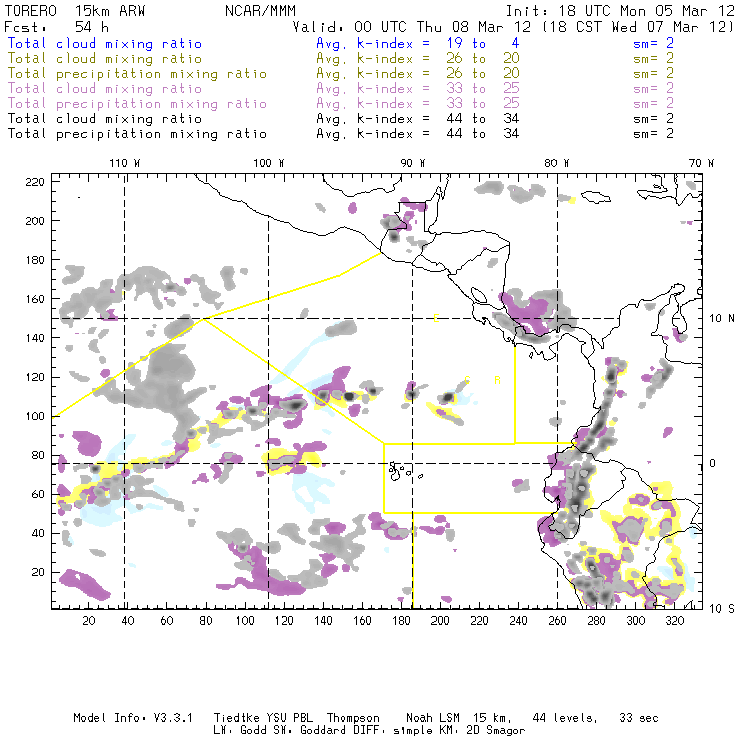Click the "10 S" latitude label
Screen dimensions: 740x740
pyautogui.click(x=722, y=609)
